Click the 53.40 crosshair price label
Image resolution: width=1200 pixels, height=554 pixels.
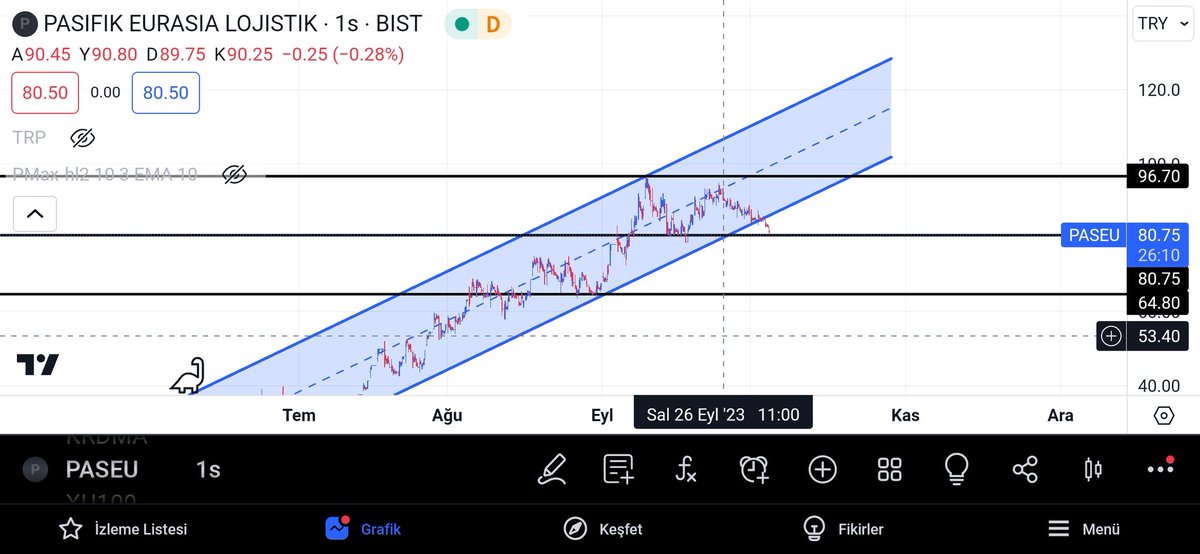(x=1157, y=336)
